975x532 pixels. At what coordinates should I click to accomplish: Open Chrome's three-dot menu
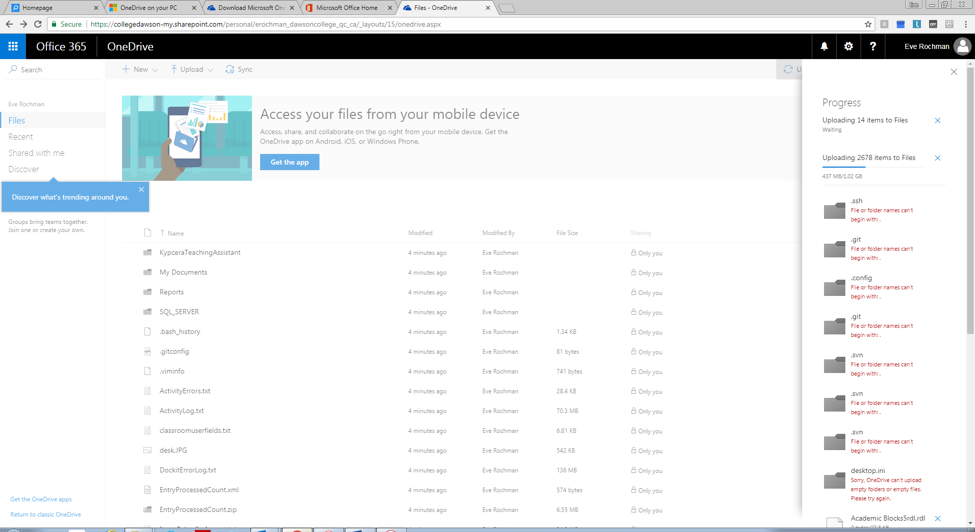(966, 24)
